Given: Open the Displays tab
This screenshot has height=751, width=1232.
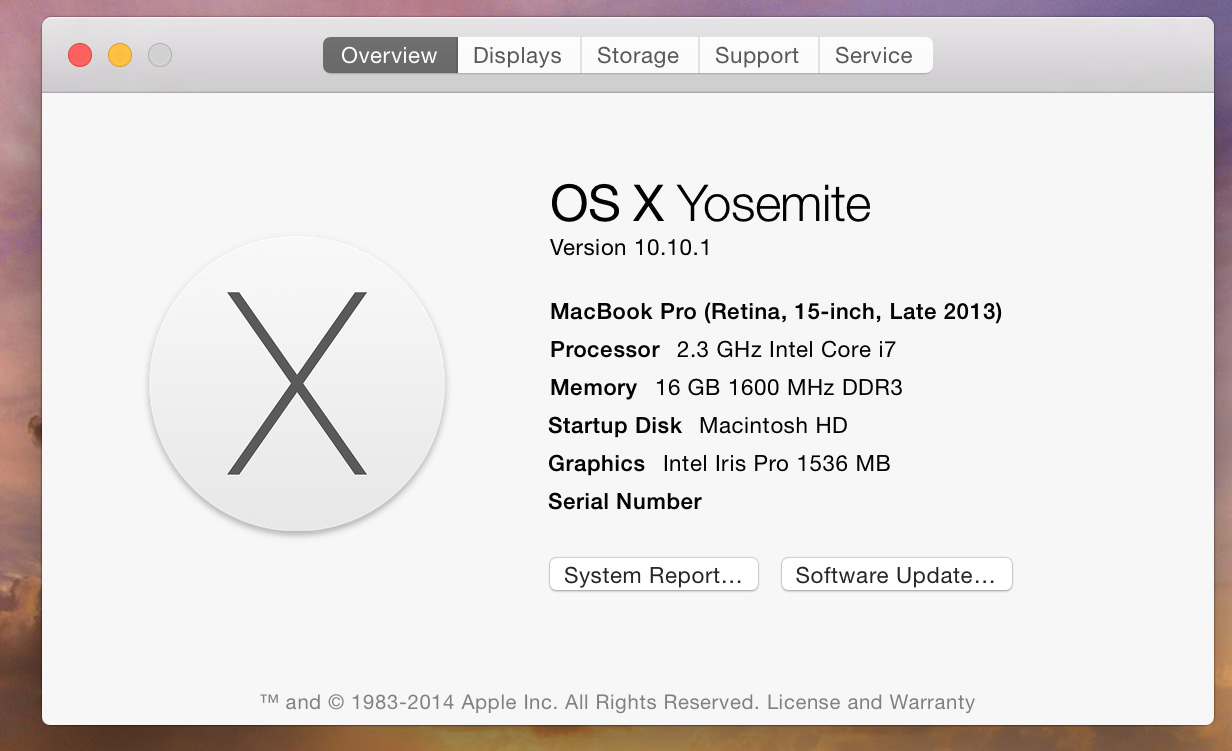Looking at the screenshot, I should click(518, 55).
